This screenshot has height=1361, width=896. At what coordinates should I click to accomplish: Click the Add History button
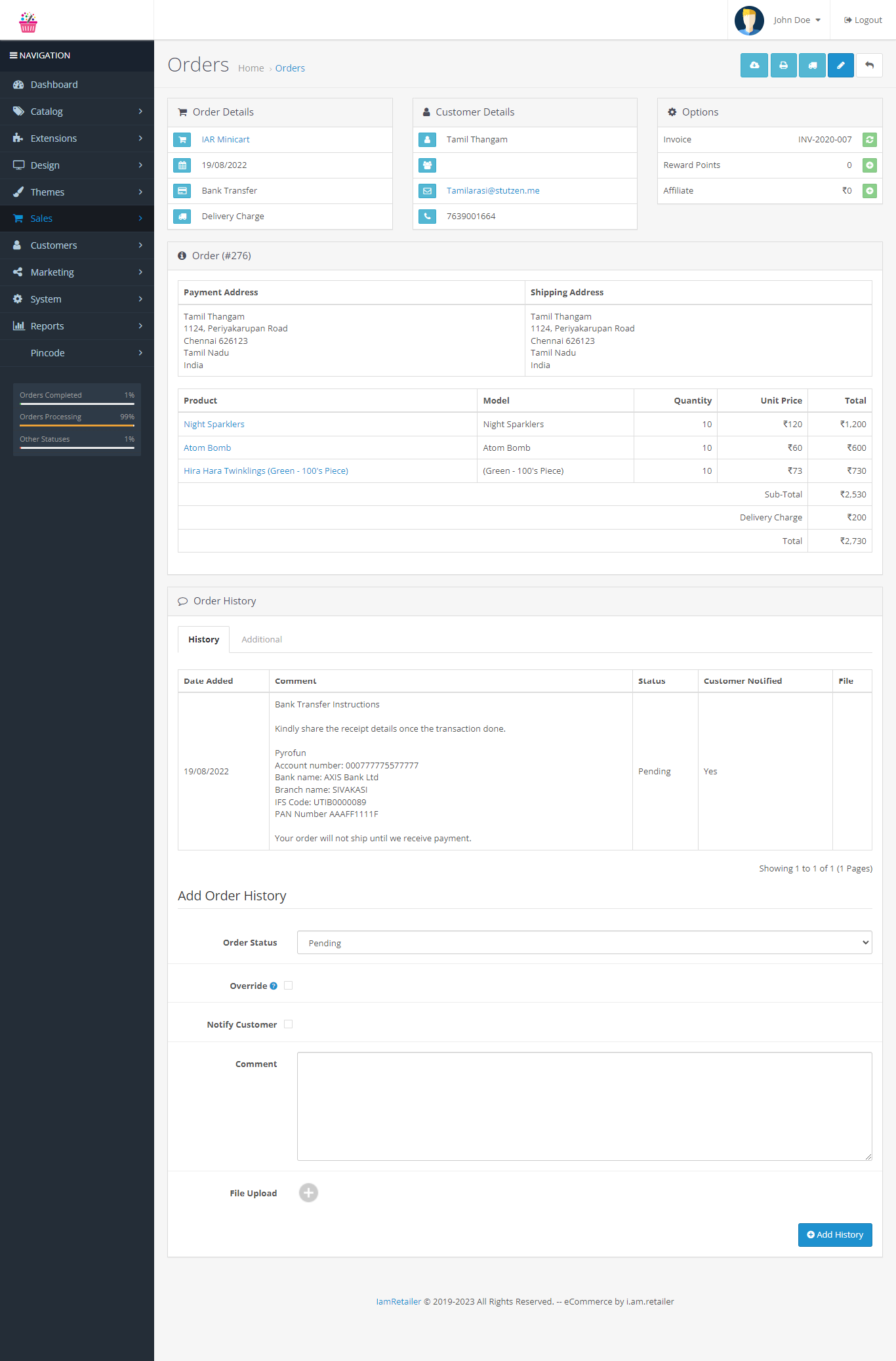[x=835, y=1235]
